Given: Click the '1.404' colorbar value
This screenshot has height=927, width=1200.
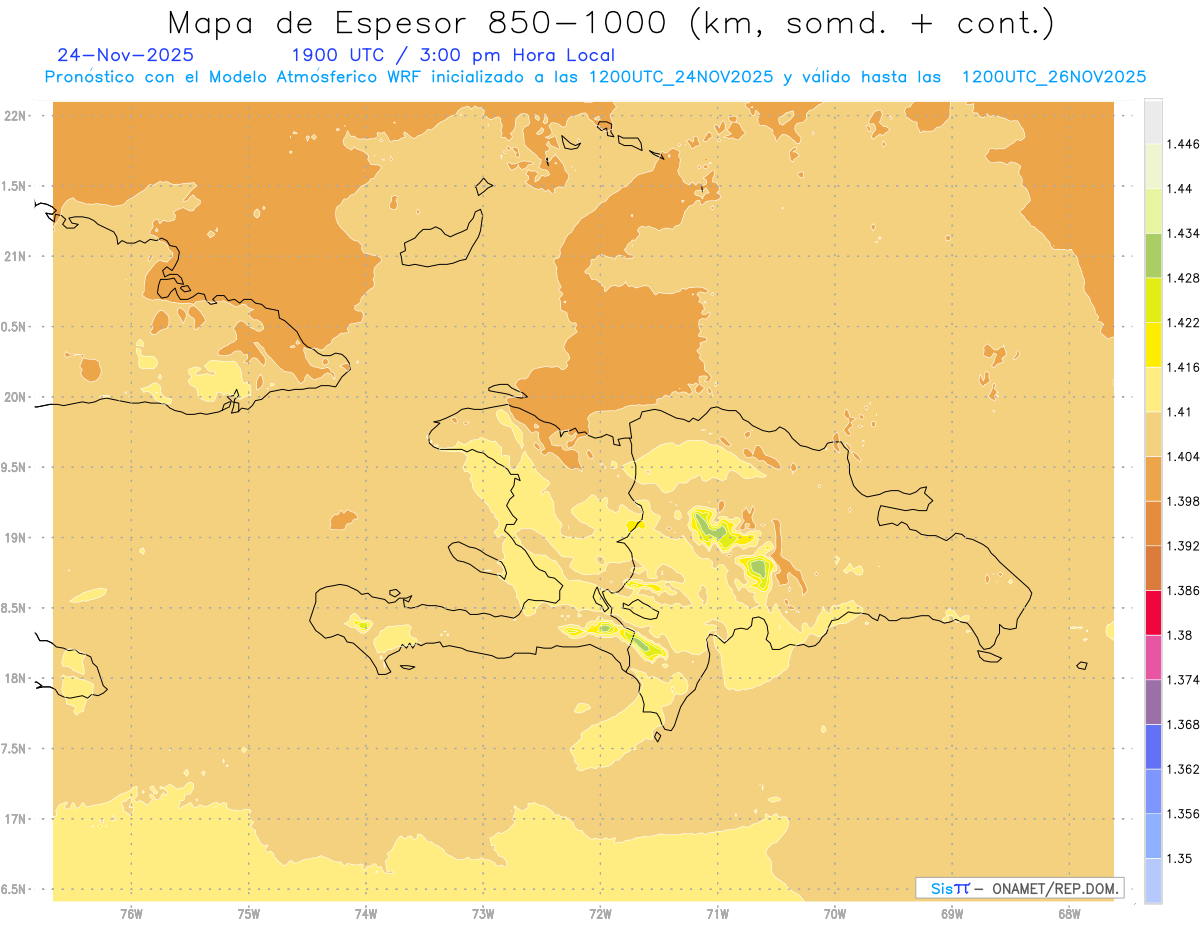Looking at the screenshot, I should (x=1183, y=456).
